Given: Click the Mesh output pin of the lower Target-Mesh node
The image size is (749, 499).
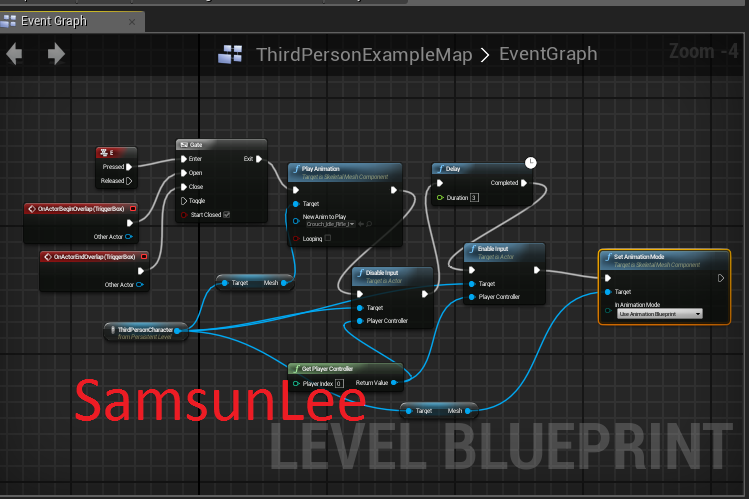Looking at the screenshot, I should click(468, 411).
